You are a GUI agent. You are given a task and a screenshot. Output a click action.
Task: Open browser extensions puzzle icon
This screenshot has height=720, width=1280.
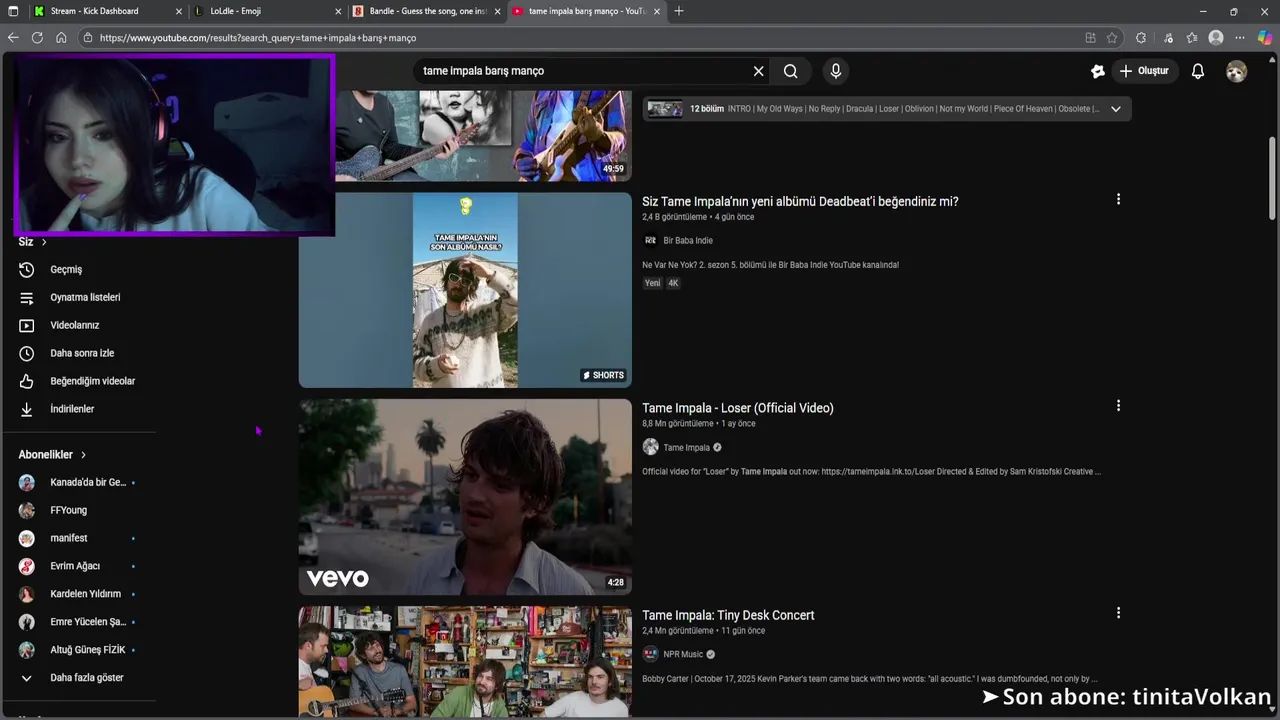1141,38
